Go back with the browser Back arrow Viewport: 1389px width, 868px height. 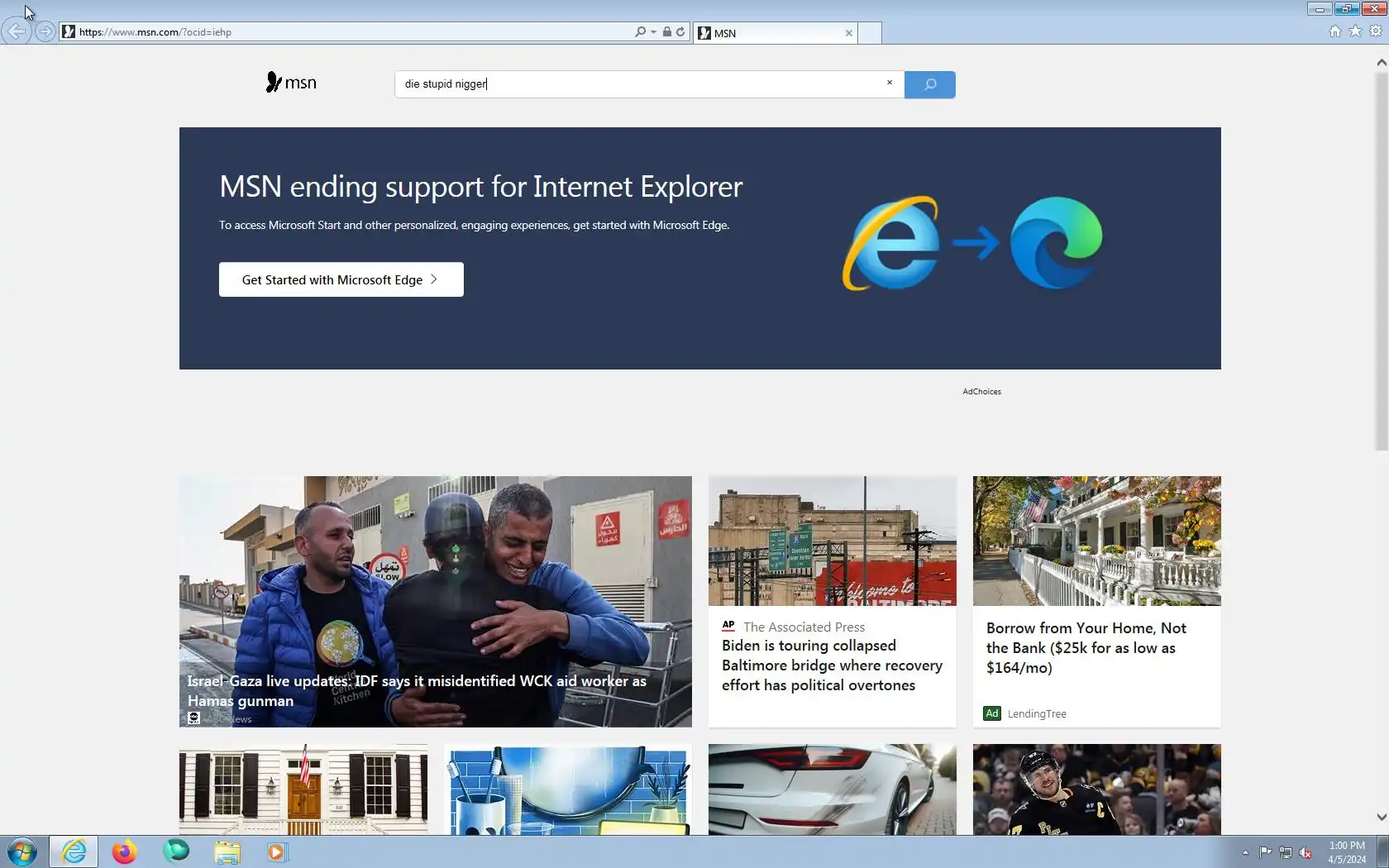coord(16,31)
